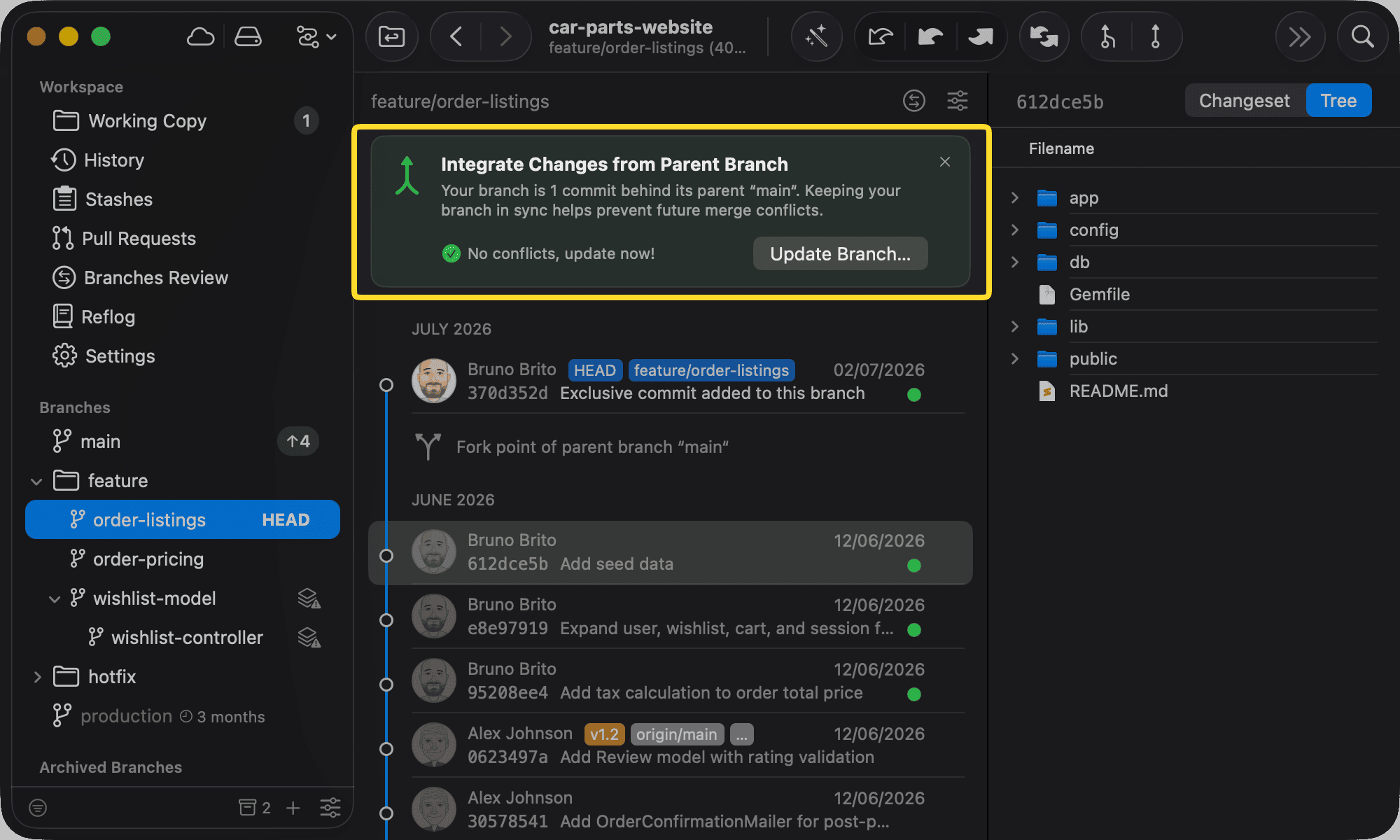
Task: Click the Pull toolbar icon
Action: click(930, 36)
